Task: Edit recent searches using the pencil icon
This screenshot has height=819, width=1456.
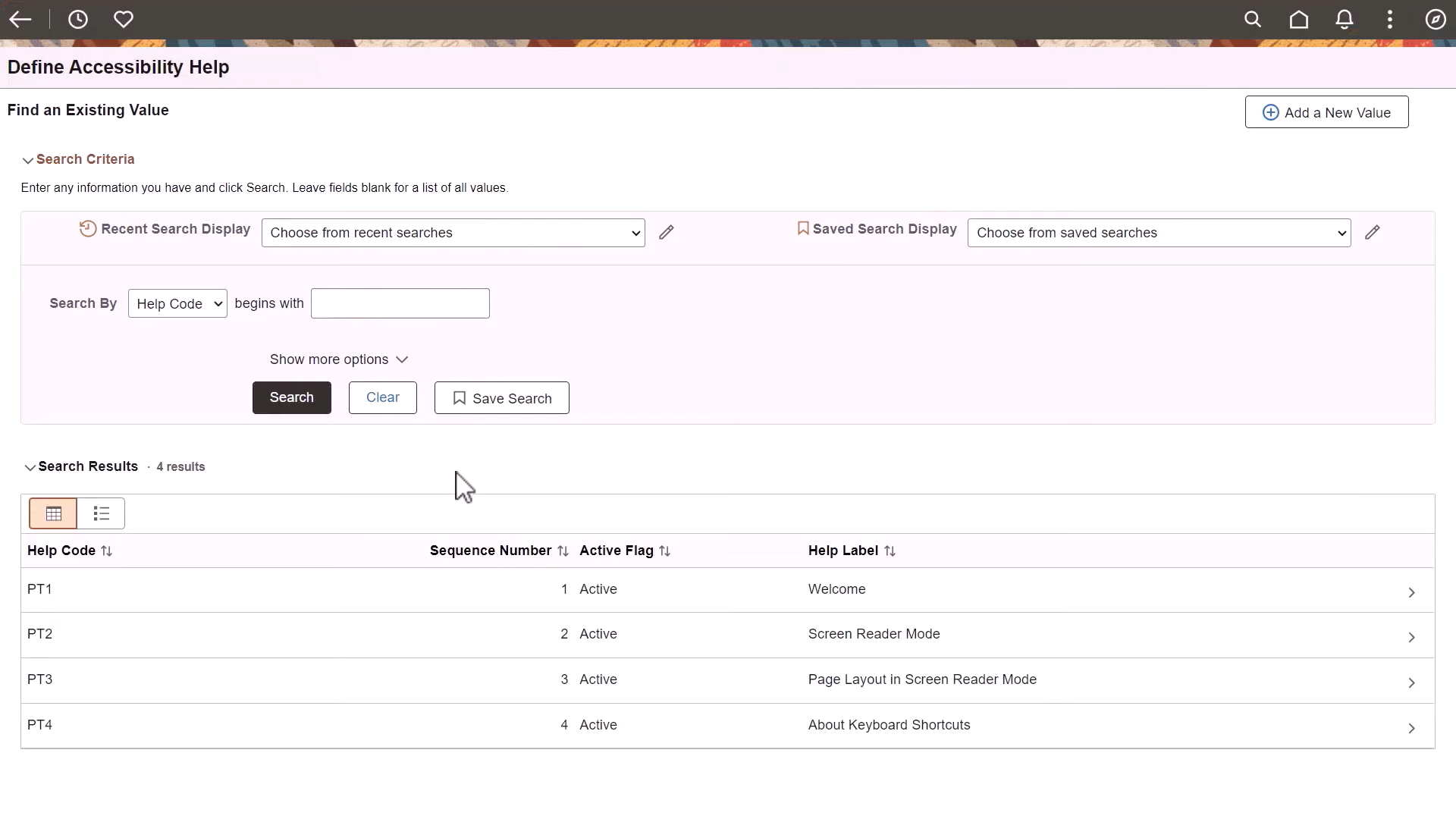Action: [667, 233]
